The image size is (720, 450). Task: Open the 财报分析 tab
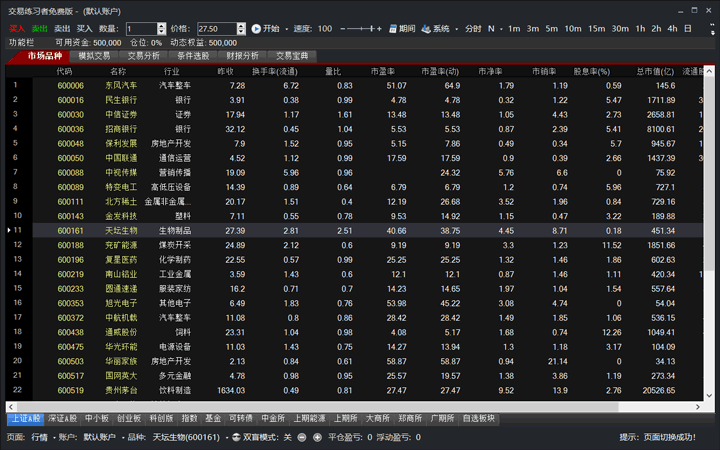click(x=242, y=56)
